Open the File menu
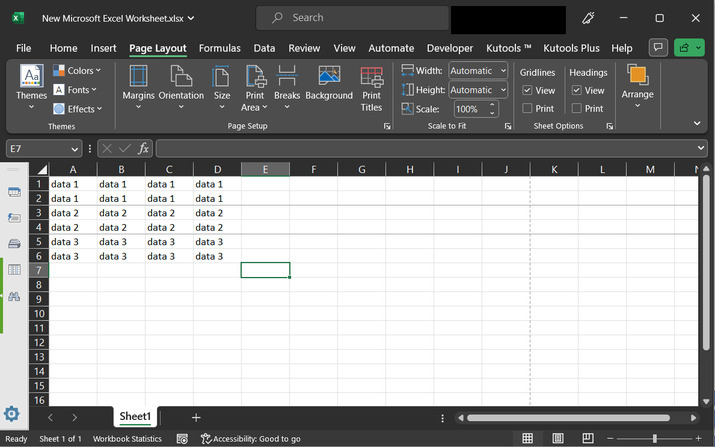Screen dimensions: 715x447 pos(23,48)
